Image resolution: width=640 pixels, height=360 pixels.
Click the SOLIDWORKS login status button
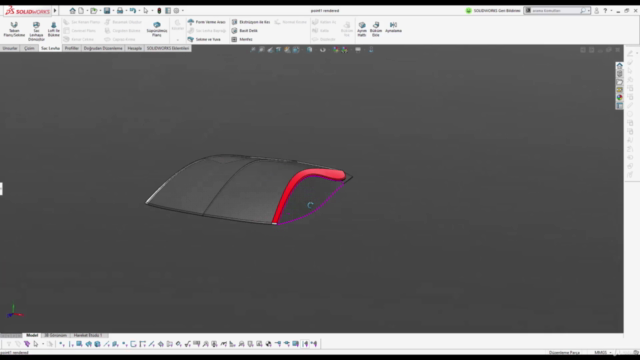coord(493,11)
